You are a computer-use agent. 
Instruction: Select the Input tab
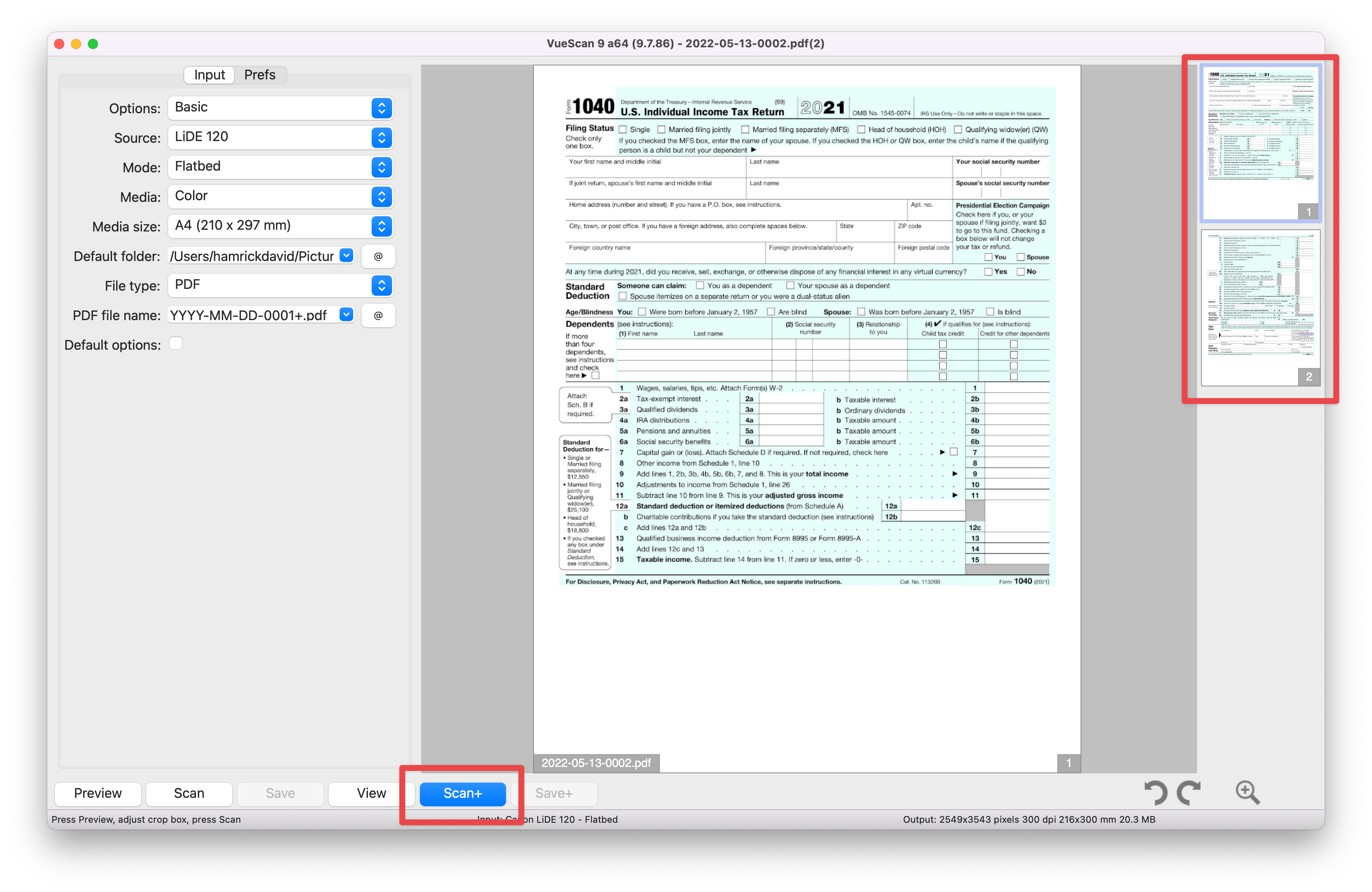click(x=209, y=75)
